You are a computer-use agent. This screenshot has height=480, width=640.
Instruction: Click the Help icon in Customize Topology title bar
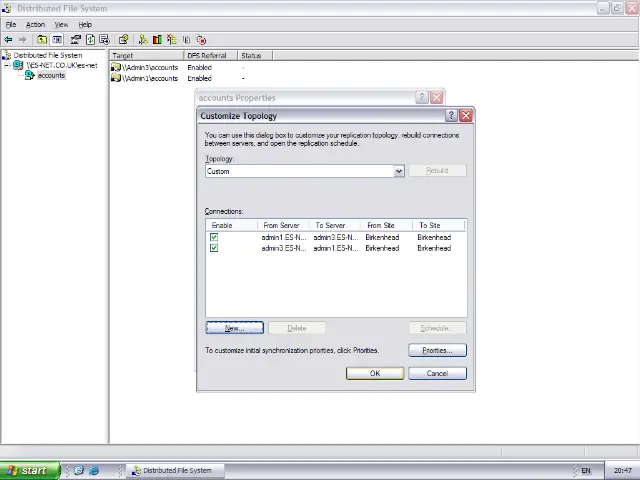click(x=450, y=116)
